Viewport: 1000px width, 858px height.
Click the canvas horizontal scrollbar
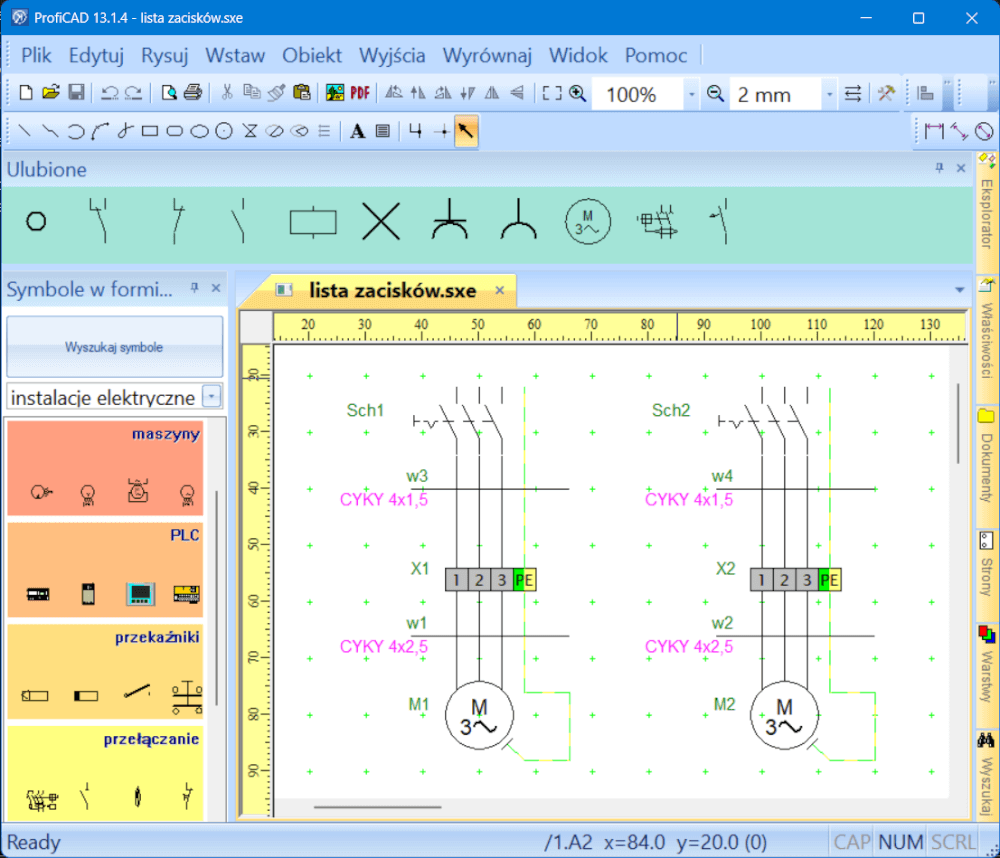(377, 807)
